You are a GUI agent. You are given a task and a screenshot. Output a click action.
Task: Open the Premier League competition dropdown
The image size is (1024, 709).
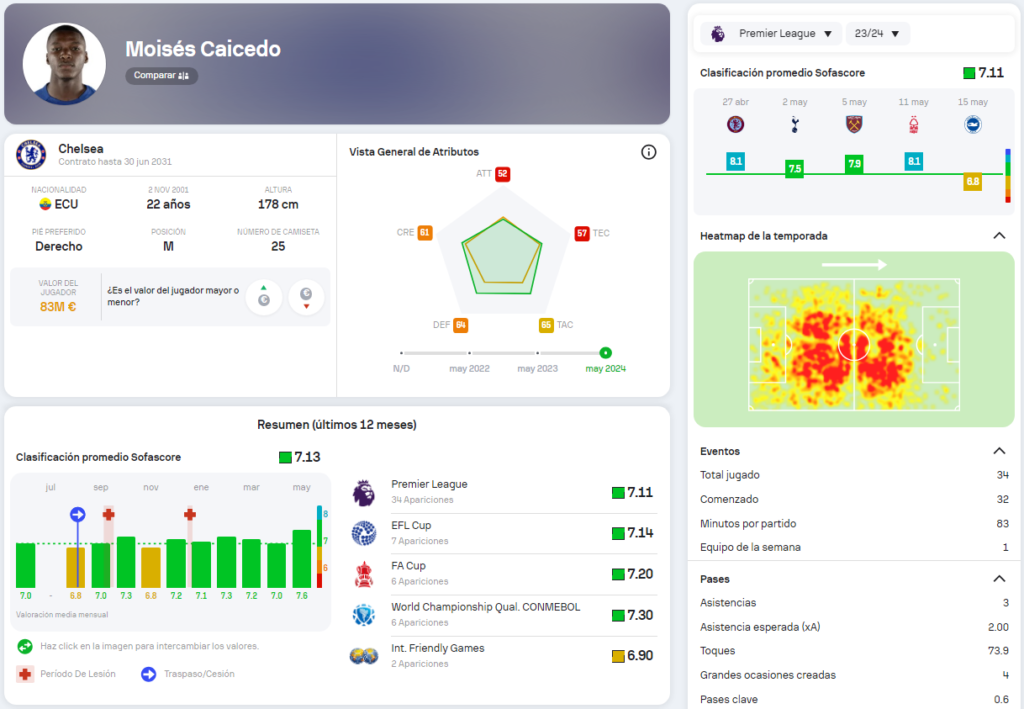click(772, 34)
